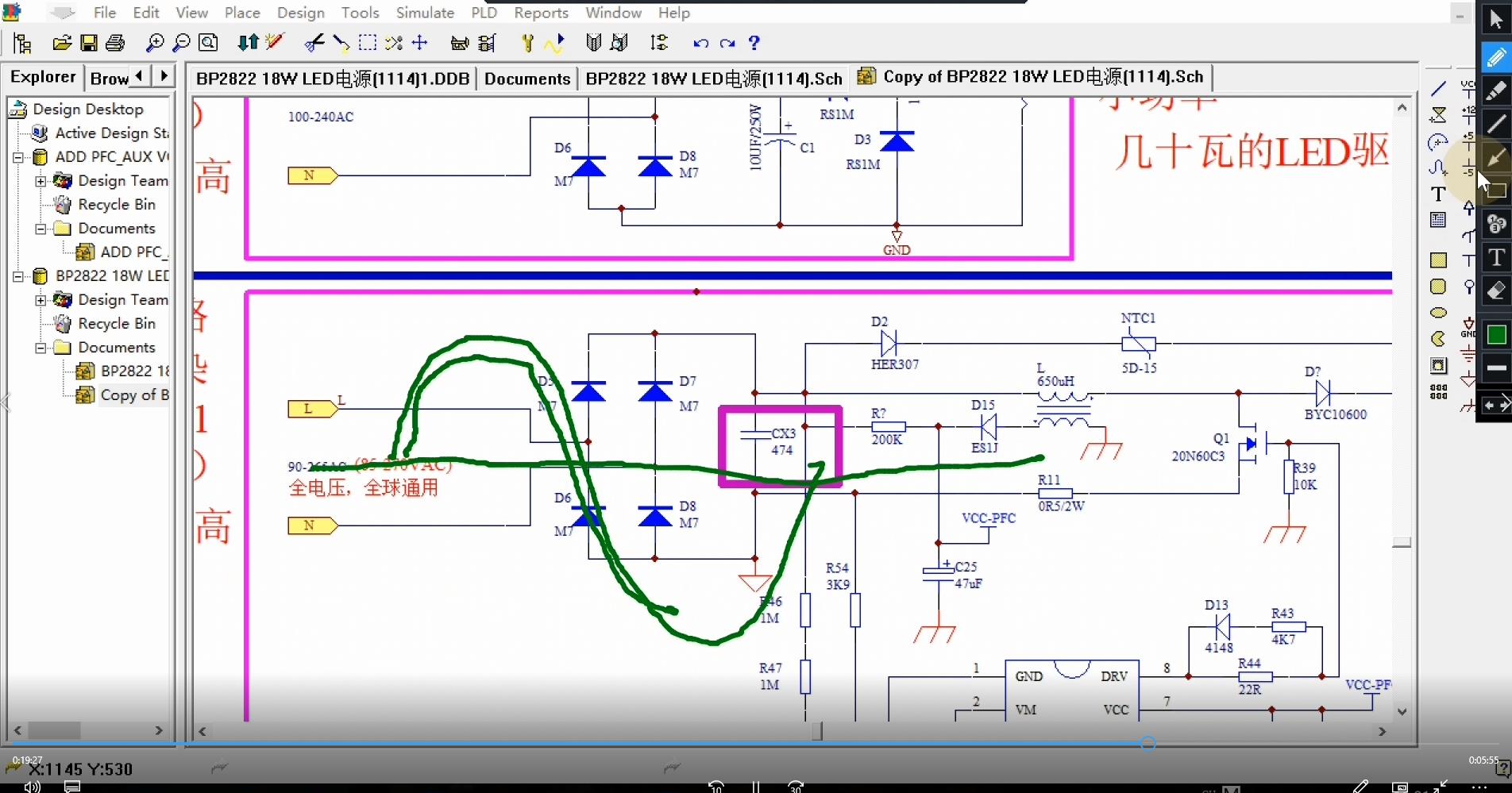The image size is (1512, 793).
Task: Click the Undo arrow icon
Action: coord(700,43)
